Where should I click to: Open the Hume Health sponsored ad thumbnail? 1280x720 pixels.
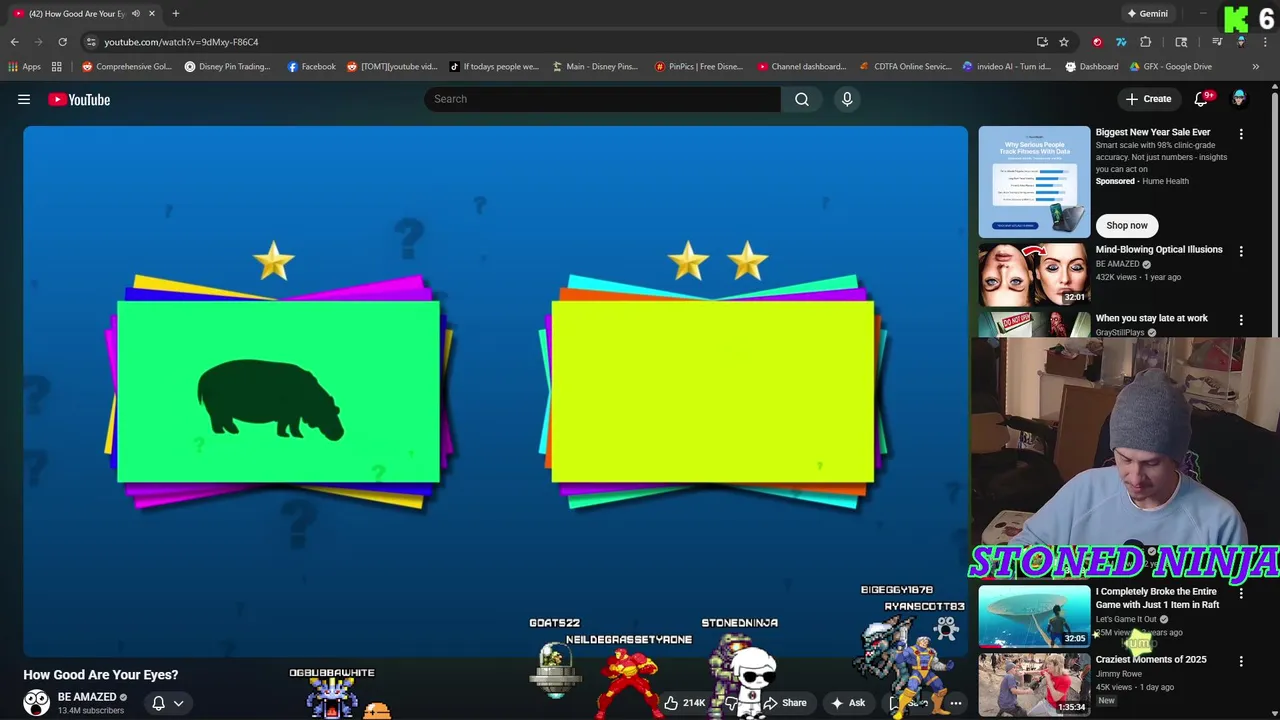pyautogui.click(x=1034, y=181)
